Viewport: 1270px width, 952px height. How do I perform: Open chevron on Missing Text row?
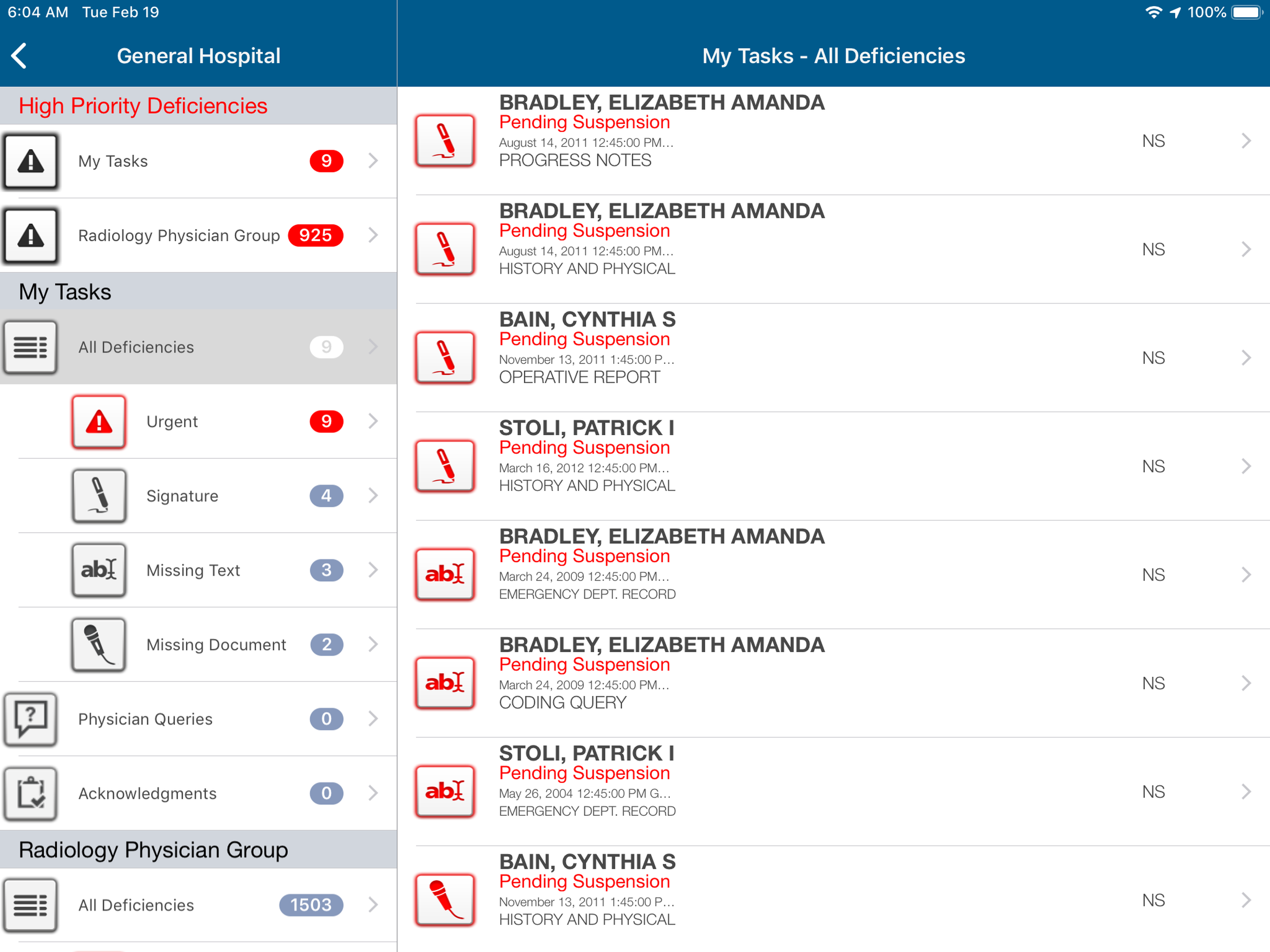click(x=373, y=569)
